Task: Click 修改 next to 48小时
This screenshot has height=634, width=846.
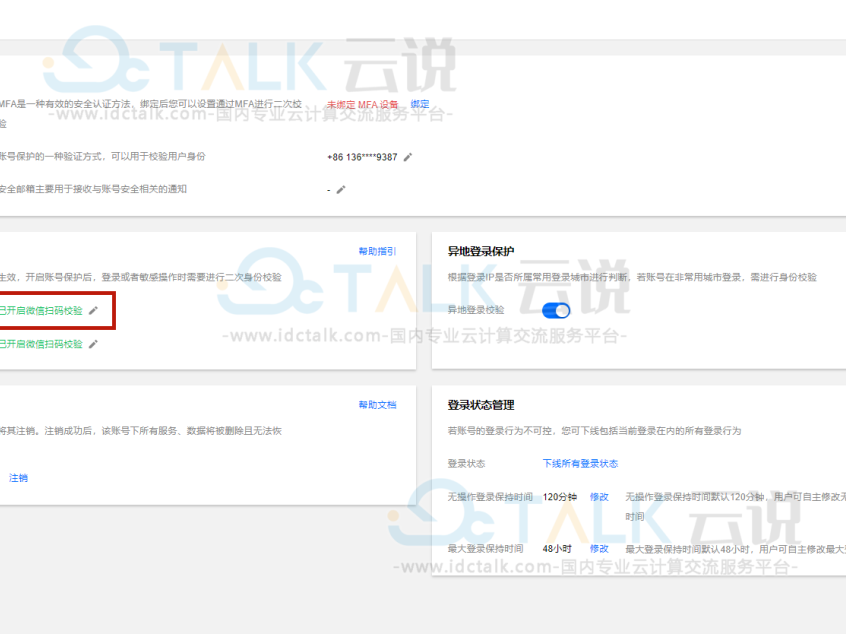Action: point(599,549)
